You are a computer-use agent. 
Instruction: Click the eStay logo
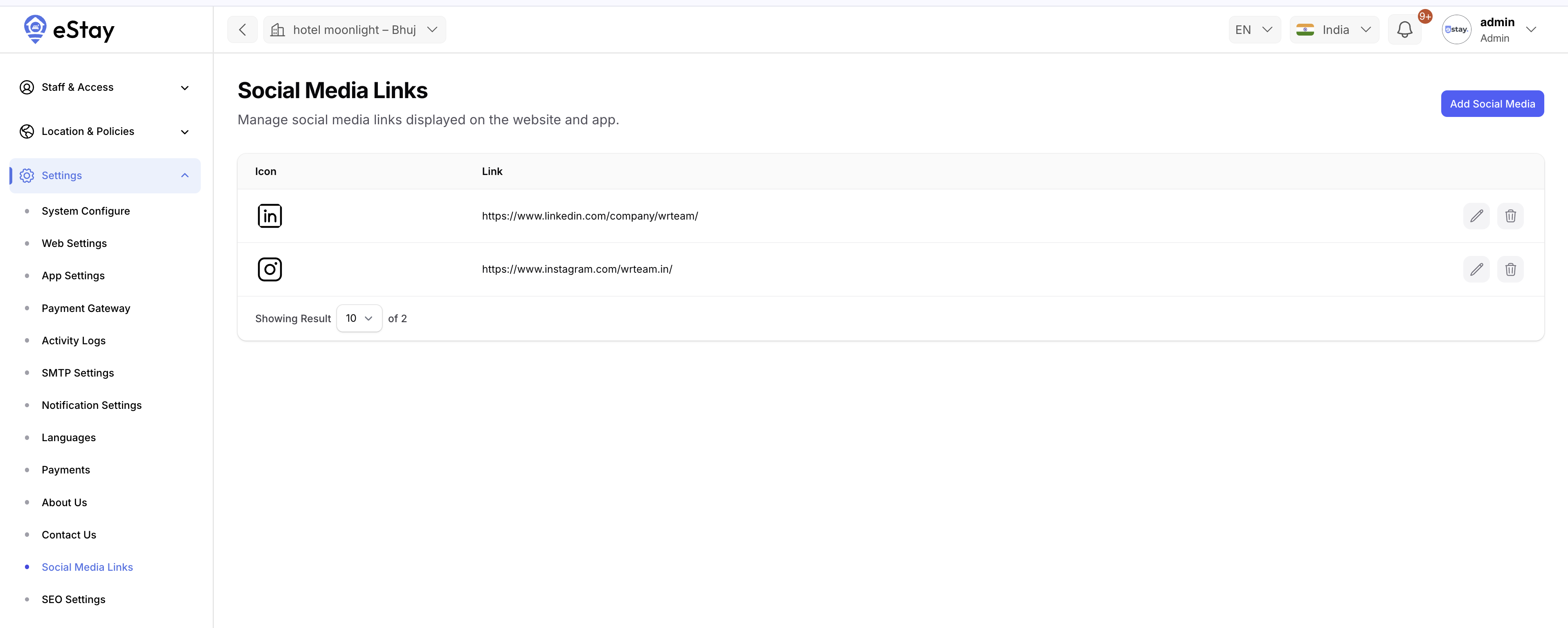[69, 29]
